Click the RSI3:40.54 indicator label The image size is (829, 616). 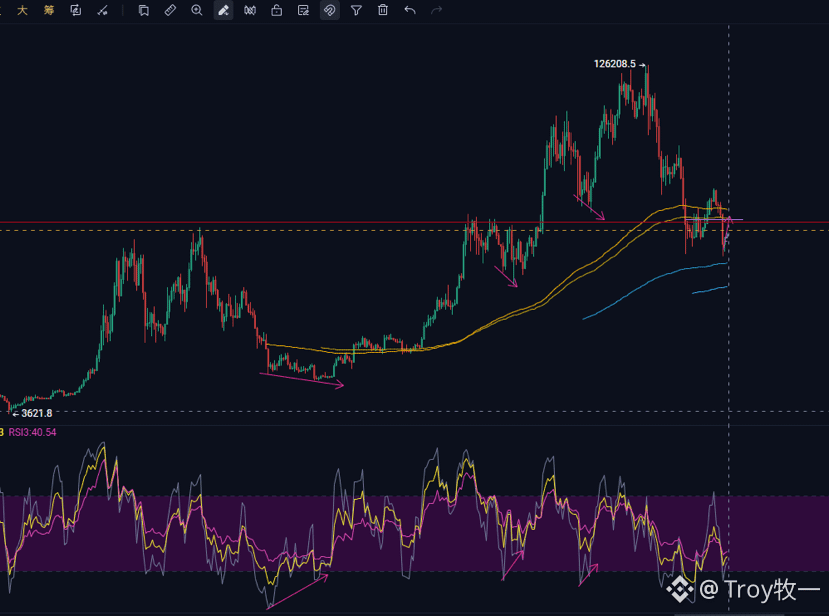click(x=32, y=433)
